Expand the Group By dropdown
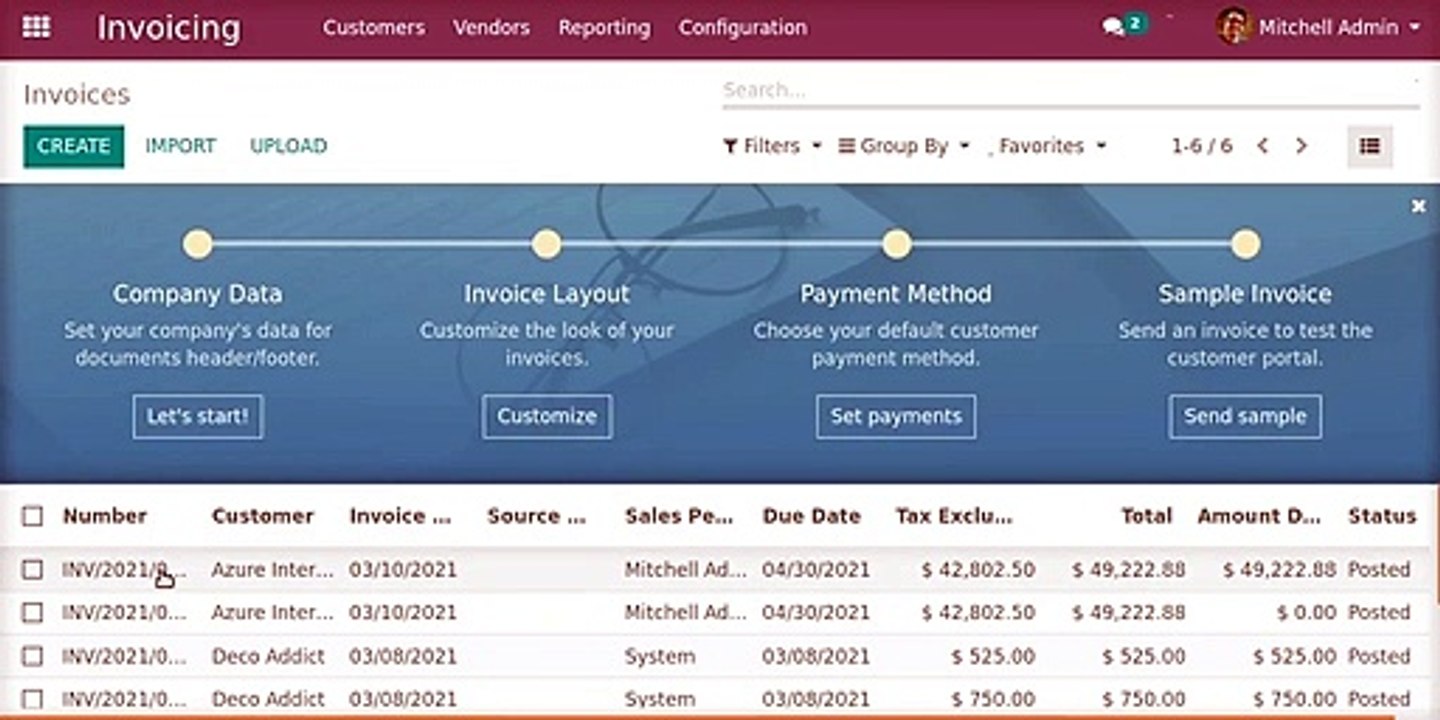This screenshot has height=720, width=1440. pyautogui.click(x=903, y=146)
